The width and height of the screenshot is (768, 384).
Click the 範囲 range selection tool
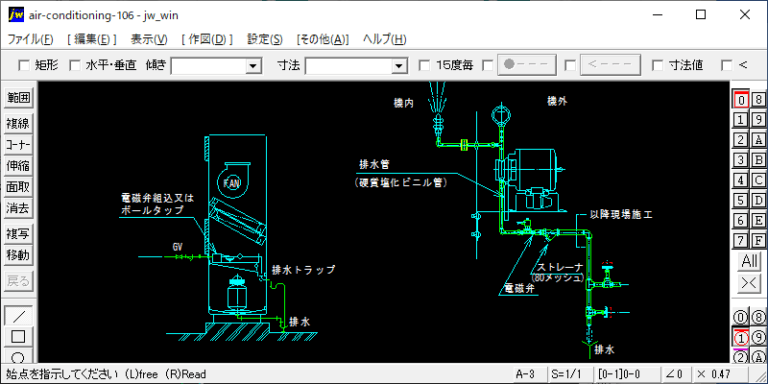click(19, 98)
